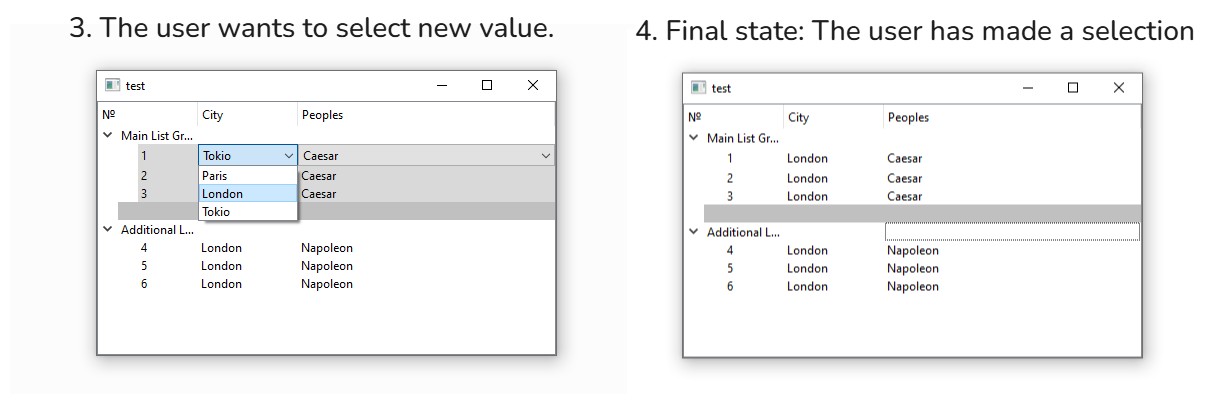
Task: Maximize the left test window
Action: point(487,86)
